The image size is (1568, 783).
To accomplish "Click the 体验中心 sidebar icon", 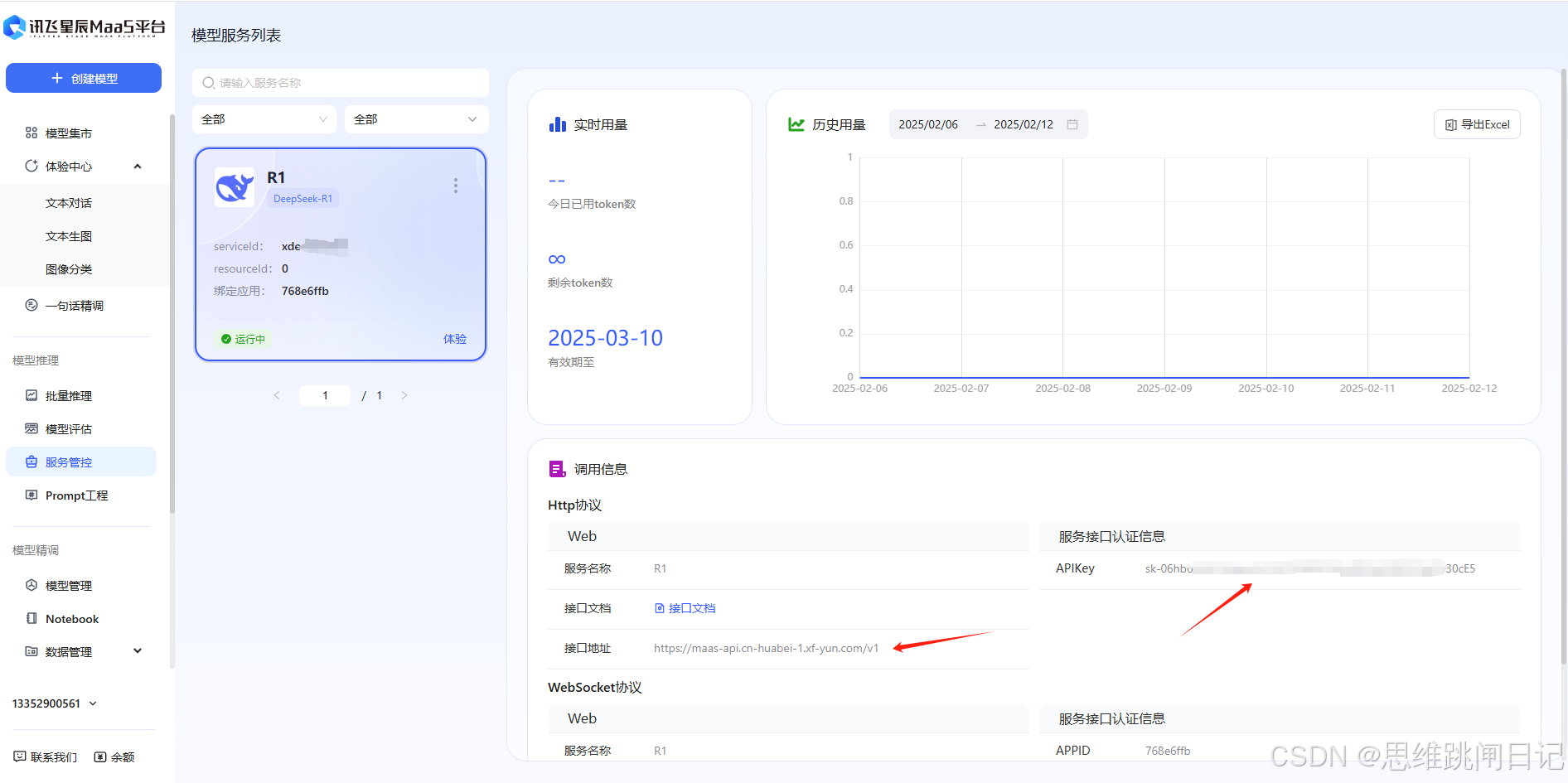I will 31,166.
